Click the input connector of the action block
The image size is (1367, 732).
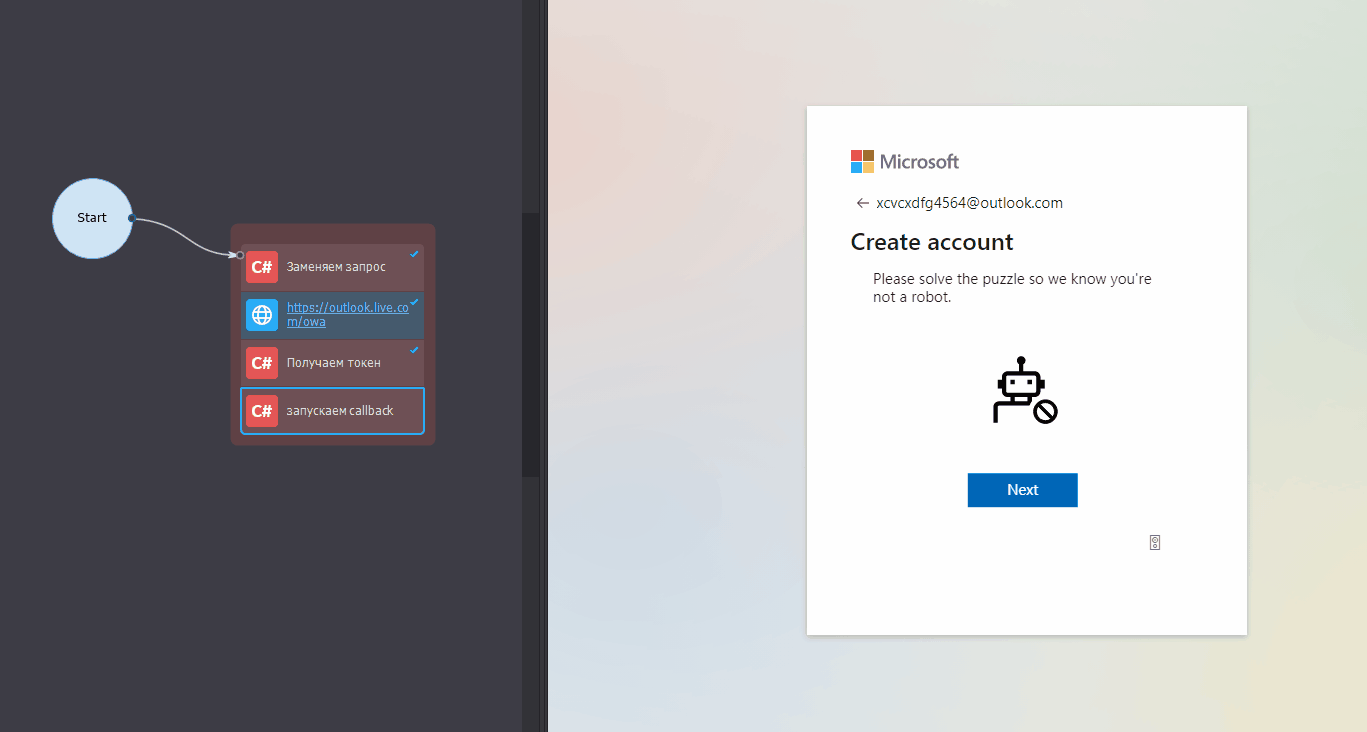(240, 255)
